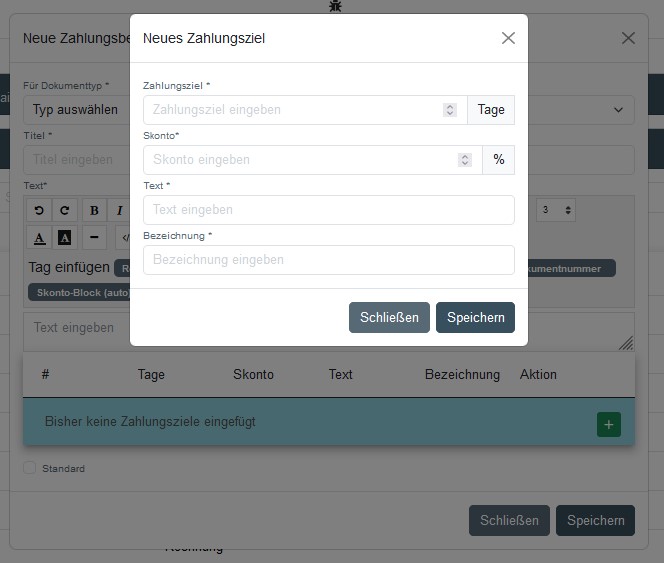This screenshot has height=563, width=664.
Task: Click into the Bezeichnung eingeben field
Action: click(x=328, y=260)
